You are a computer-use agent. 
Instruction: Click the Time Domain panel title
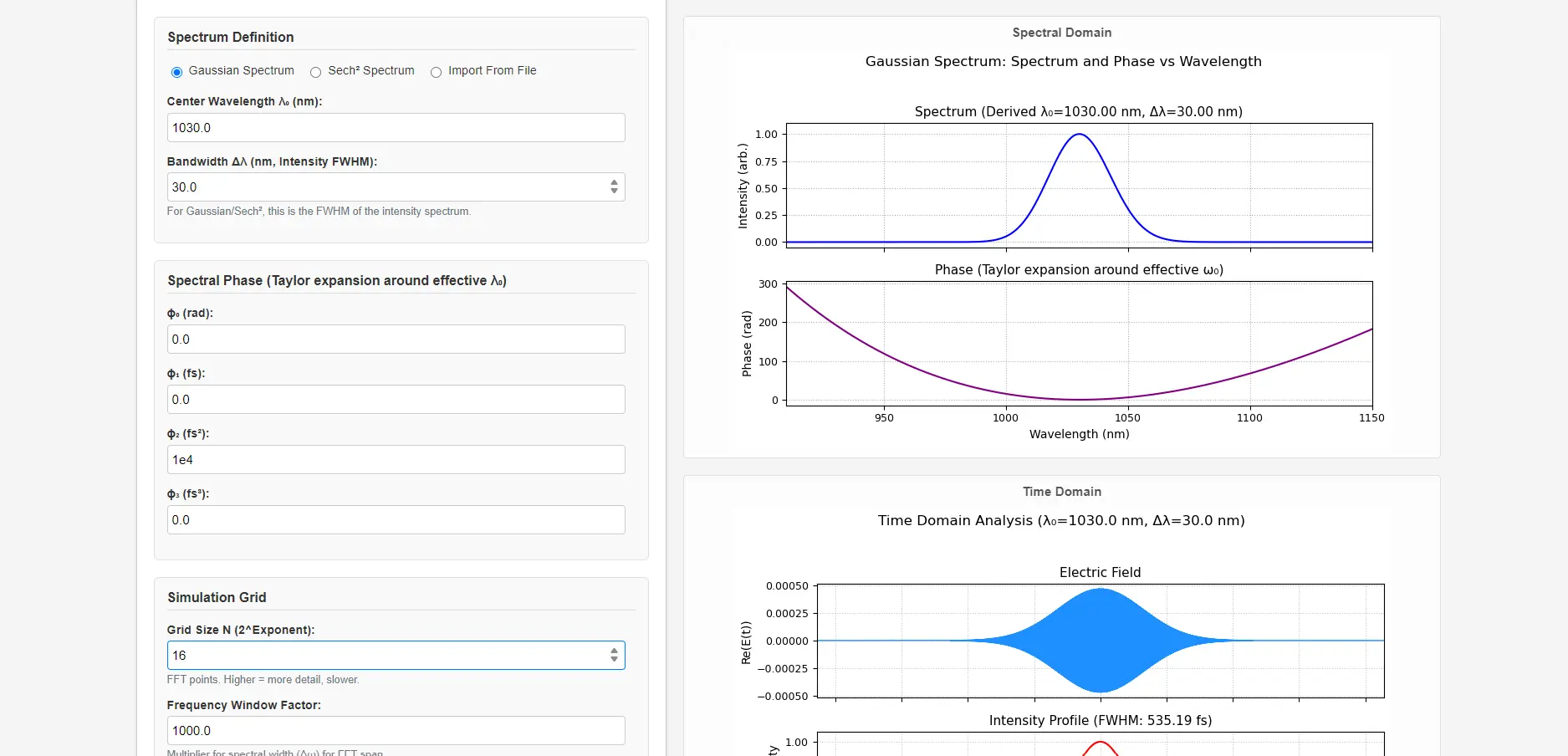(1062, 492)
